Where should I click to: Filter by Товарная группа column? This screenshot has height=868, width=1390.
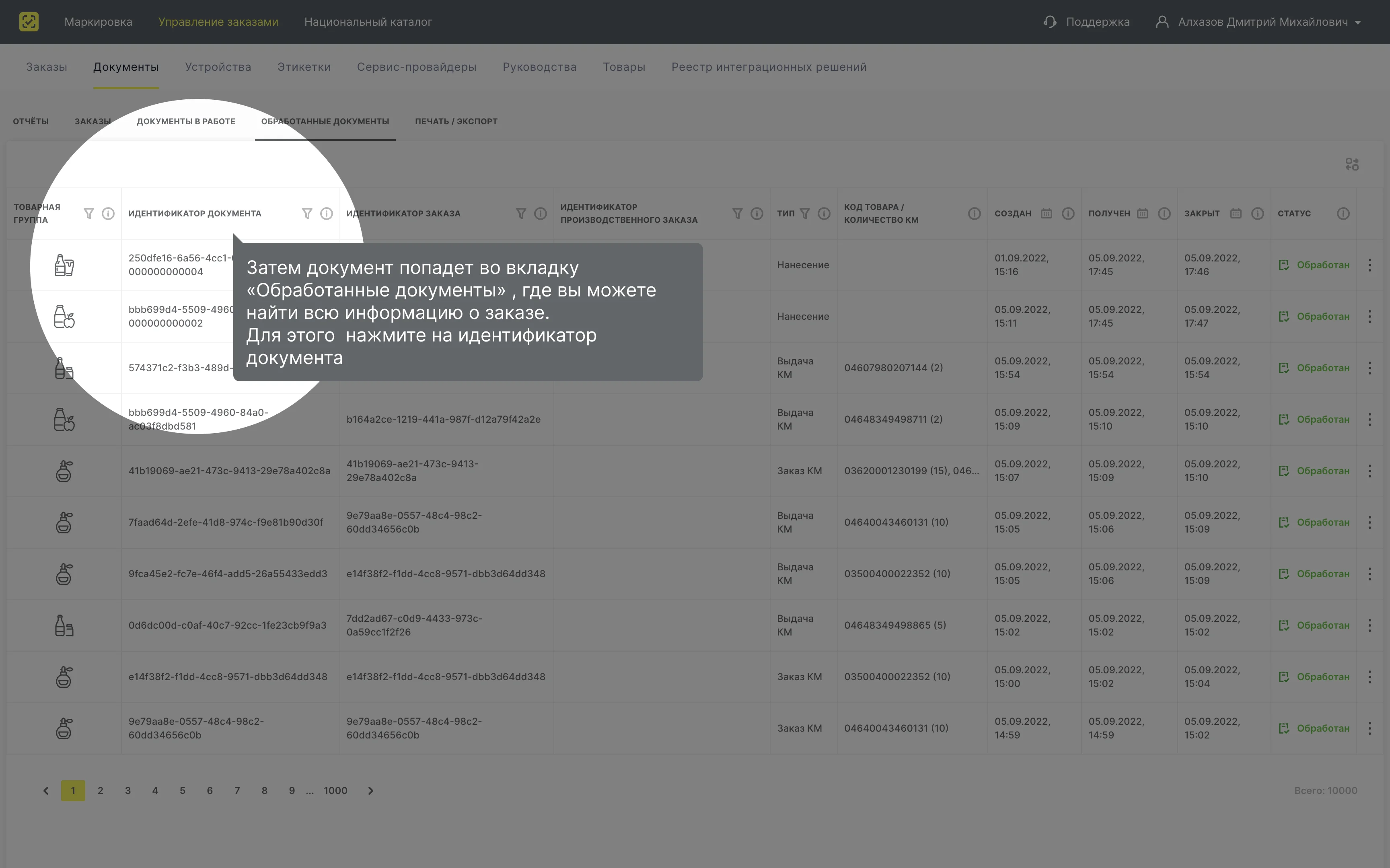[x=88, y=214]
